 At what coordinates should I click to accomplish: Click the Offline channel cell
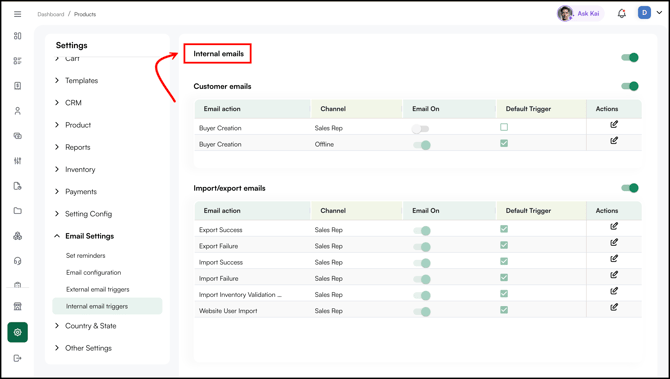pyautogui.click(x=324, y=144)
